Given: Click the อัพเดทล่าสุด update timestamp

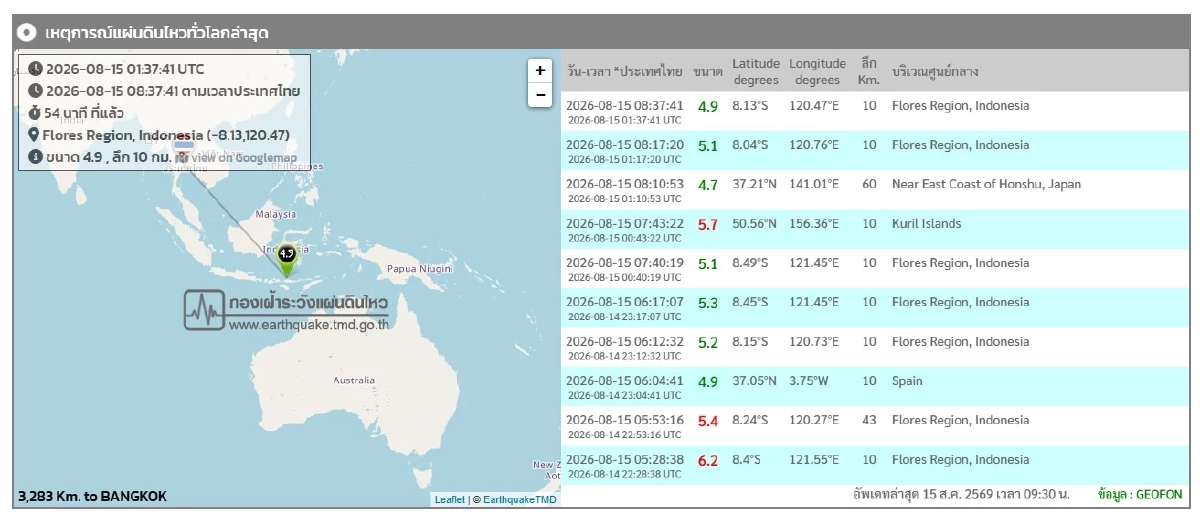Looking at the screenshot, I should (x=961, y=495).
